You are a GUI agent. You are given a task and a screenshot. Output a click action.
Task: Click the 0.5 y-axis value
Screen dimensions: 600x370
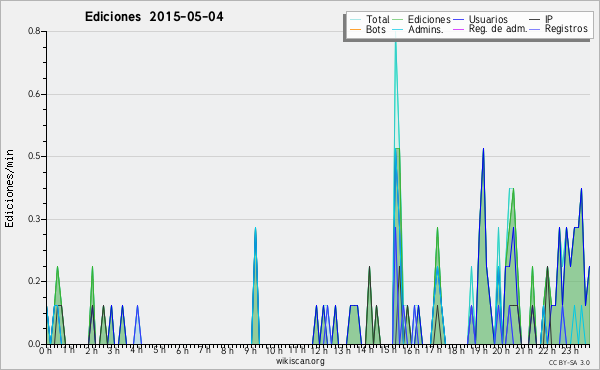34,156
